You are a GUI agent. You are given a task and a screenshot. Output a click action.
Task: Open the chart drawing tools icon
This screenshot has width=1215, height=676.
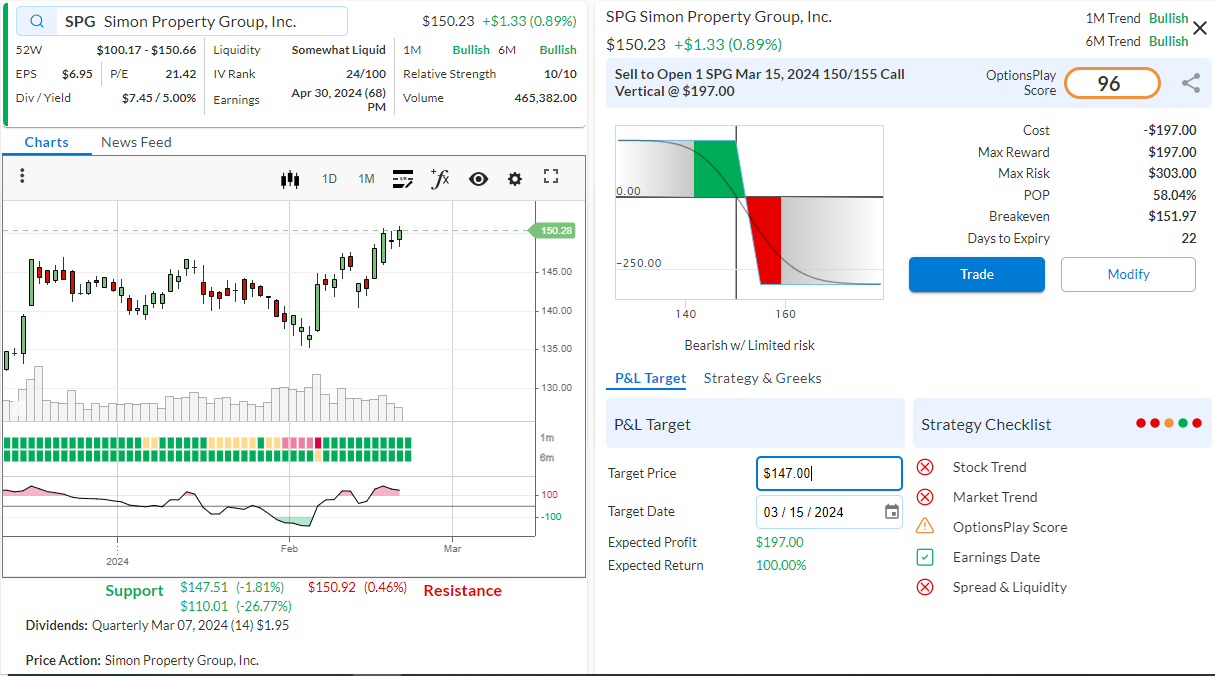[x=403, y=179]
